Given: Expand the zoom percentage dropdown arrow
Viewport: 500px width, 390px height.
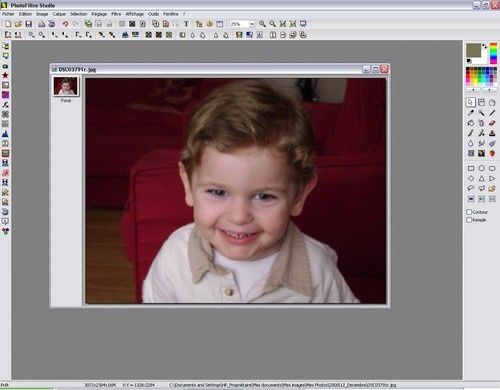Looking at the screenshot, I should pyautogui.click(x=252, y=24).
